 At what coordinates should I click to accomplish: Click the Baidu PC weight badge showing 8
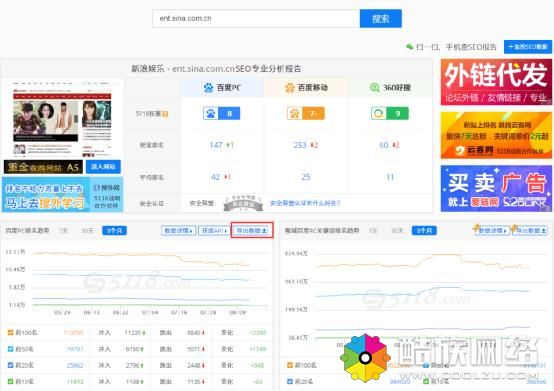[x=222, y=113]
